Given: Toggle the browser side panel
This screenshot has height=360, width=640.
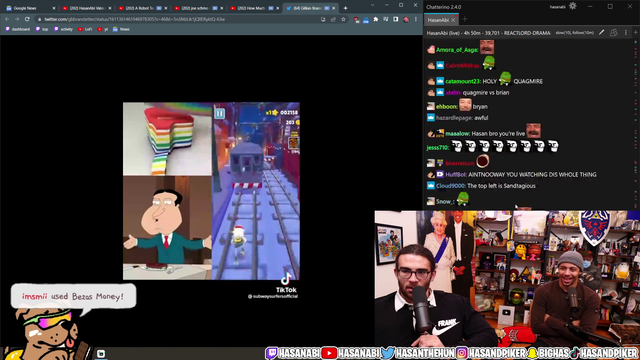Looking at the screenshot, I should click(396, 19).
